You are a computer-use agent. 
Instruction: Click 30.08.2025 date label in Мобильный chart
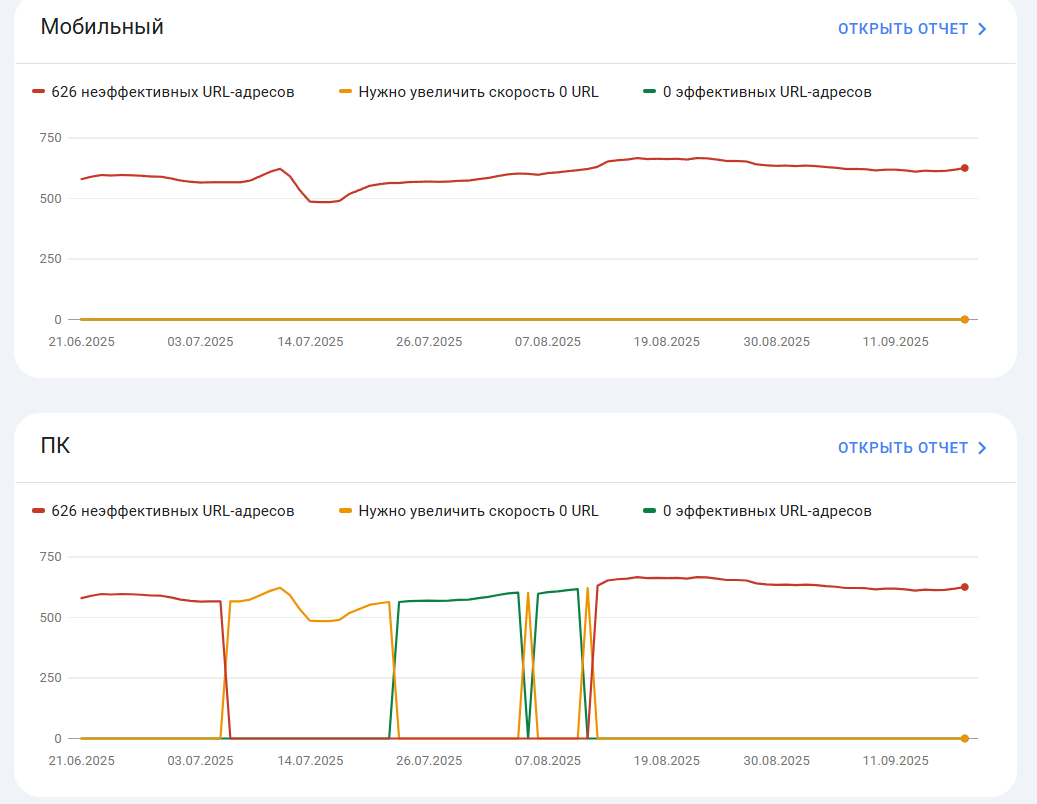tap(776, 342)
